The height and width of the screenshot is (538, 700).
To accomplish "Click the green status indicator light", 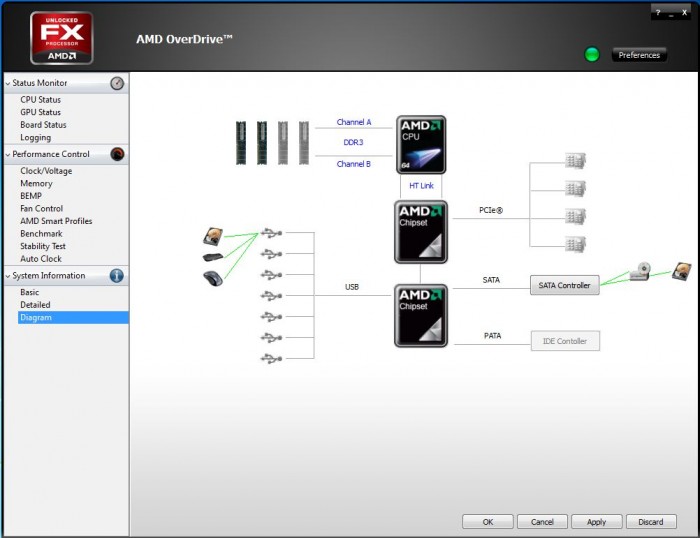I will (592, 54).
